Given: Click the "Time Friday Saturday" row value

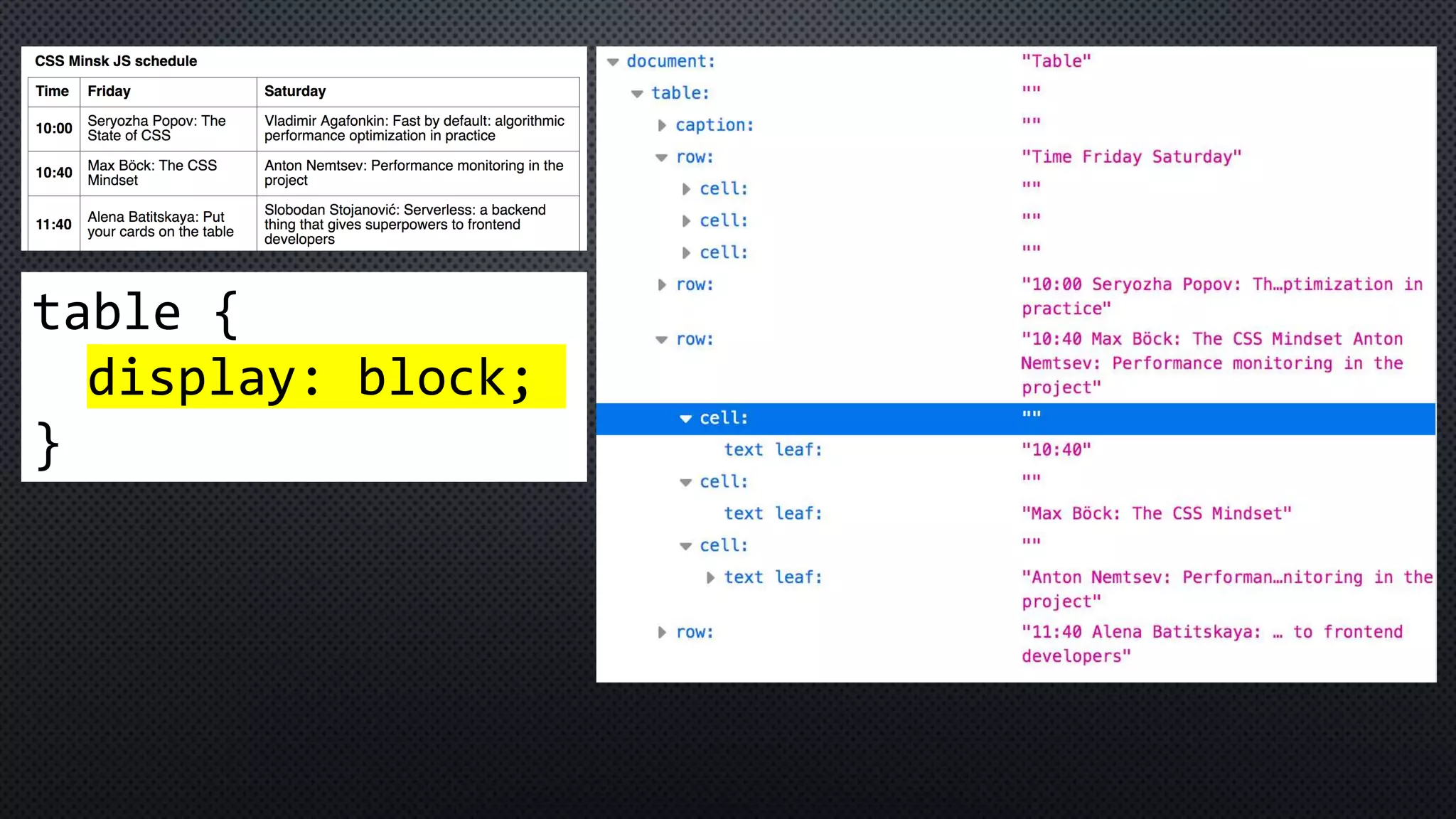Looking at the screenshot, I should [1131, 156].
